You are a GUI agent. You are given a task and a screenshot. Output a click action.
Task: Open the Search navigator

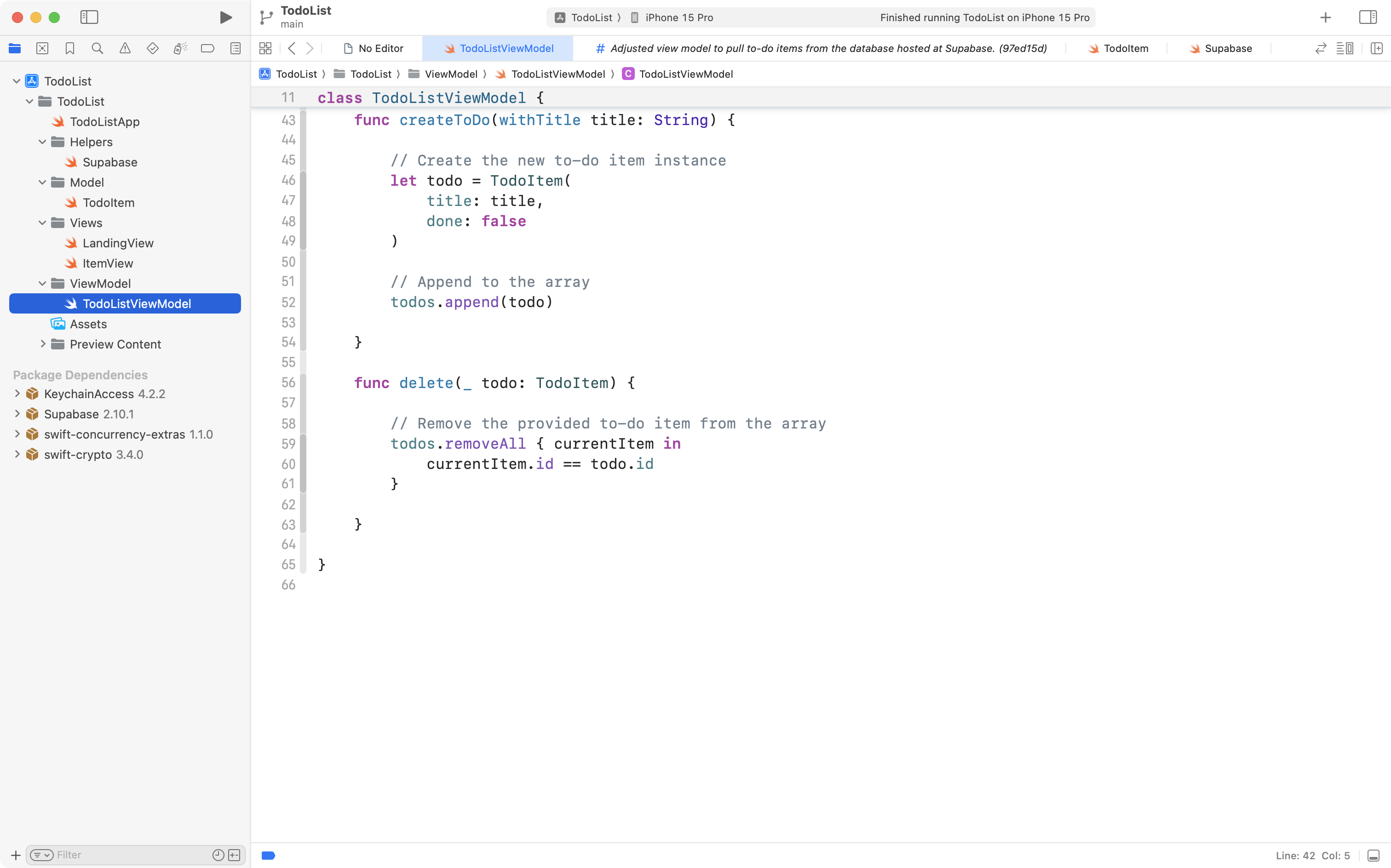coord(97,48)
